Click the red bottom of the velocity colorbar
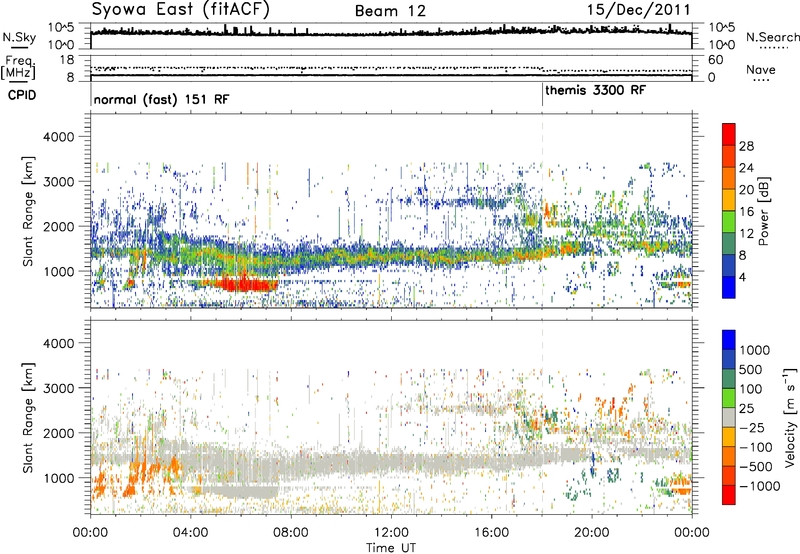Screen dimensions: 800x554 click(x=729, y=495)
